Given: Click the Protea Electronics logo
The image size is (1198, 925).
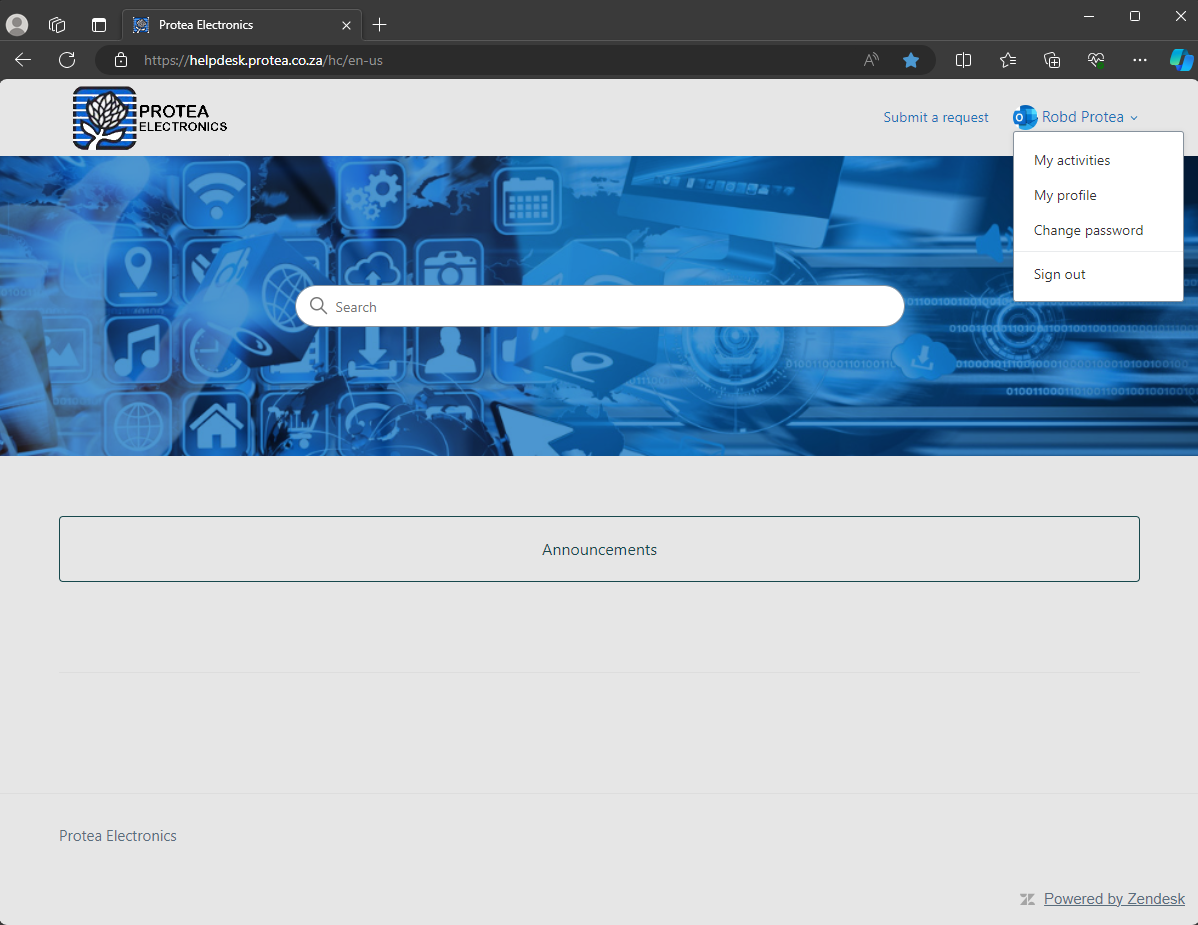Looking at the screenshot, I should [x=148, y=117].
